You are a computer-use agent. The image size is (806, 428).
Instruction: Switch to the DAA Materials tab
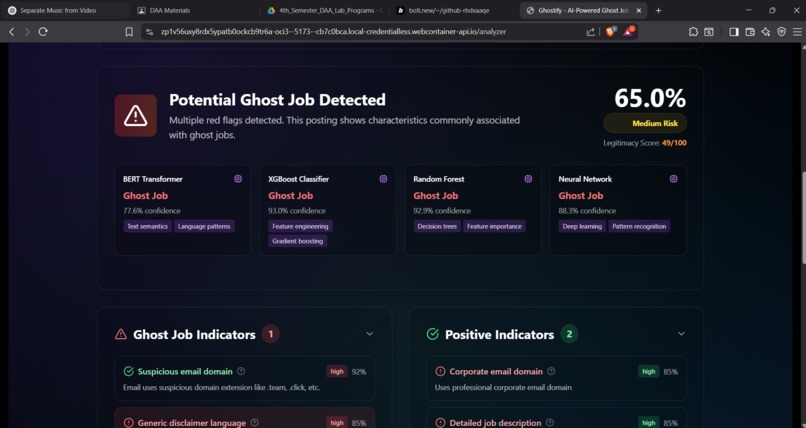[x=194, y=10]
